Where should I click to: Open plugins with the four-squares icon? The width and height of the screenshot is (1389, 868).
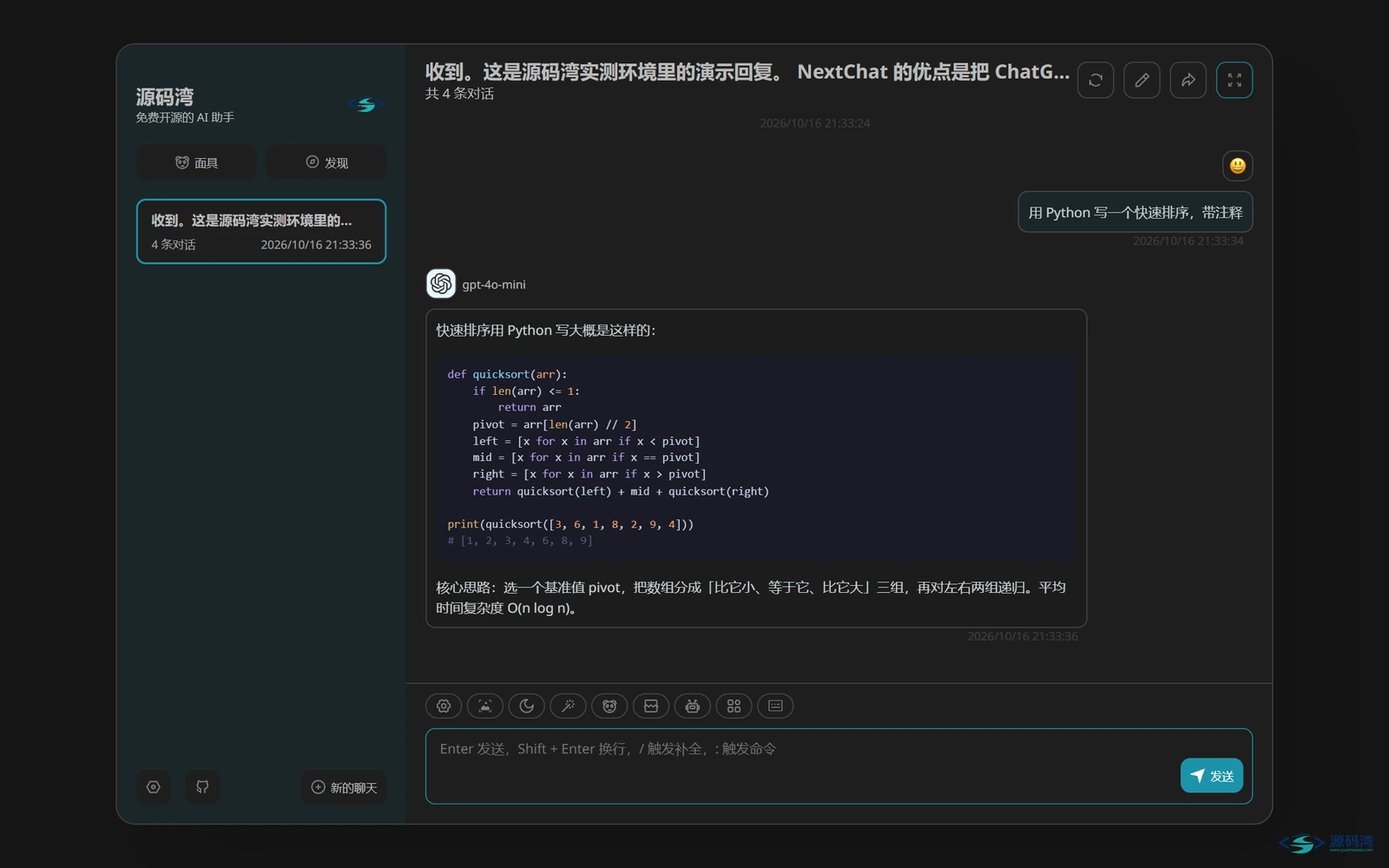click(x=734, y=706)
